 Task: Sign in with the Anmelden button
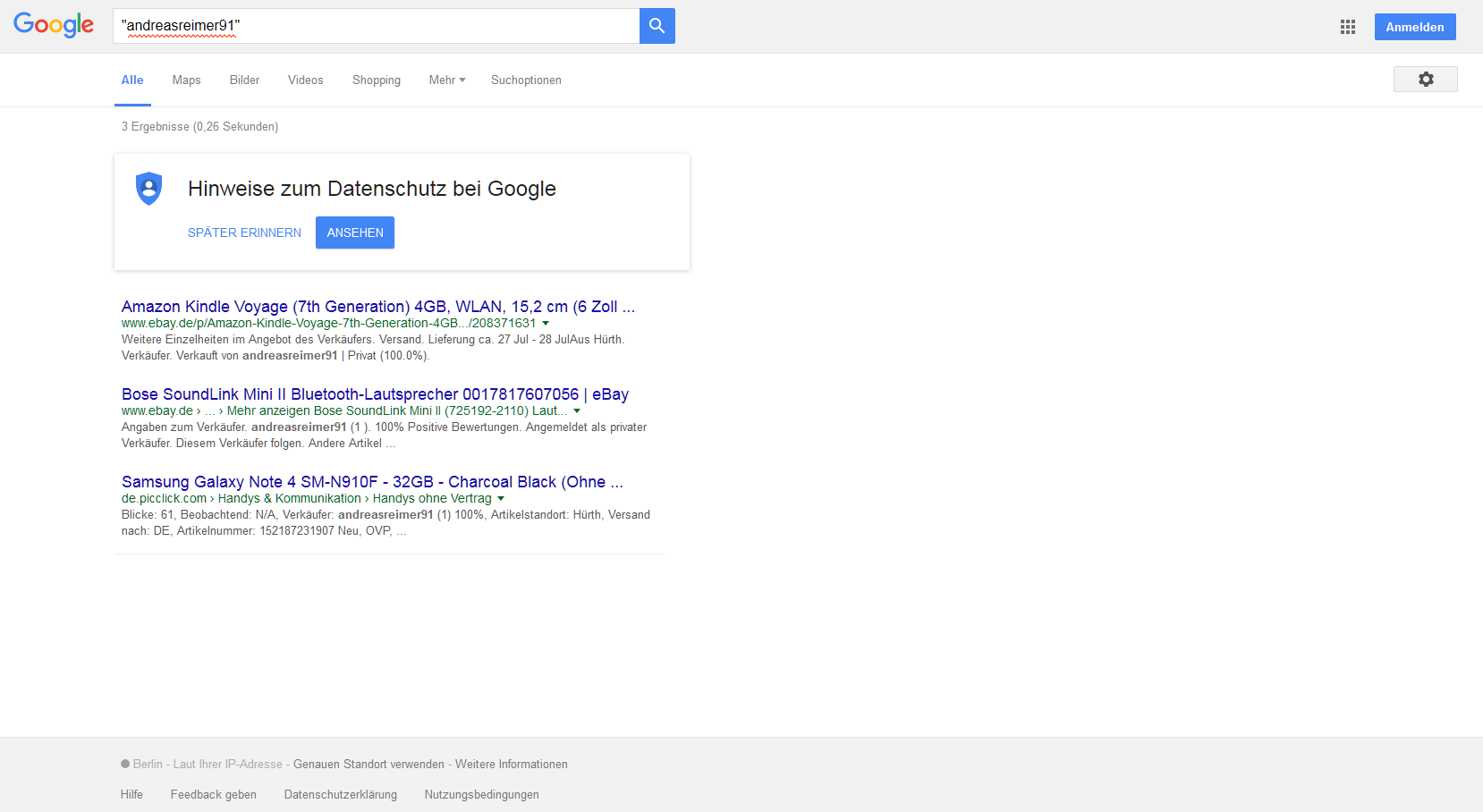click(1415, 27)
